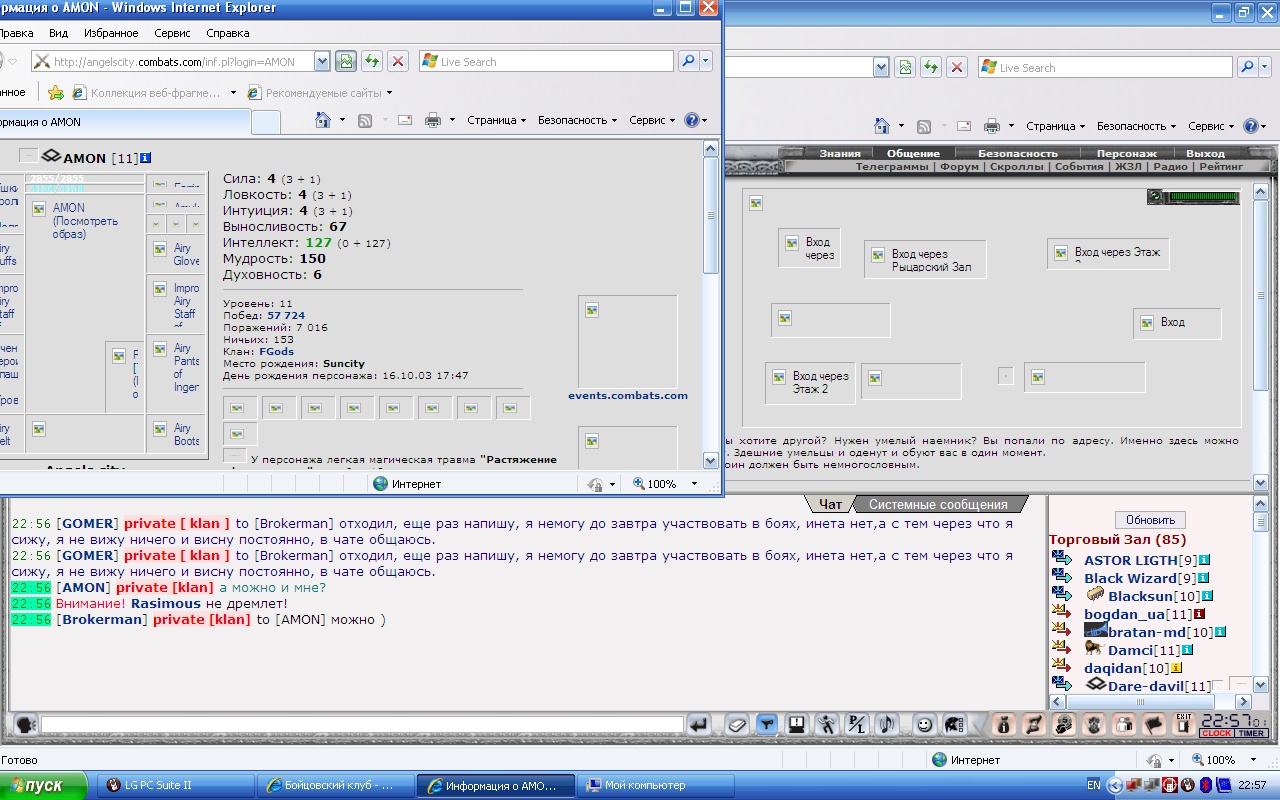
Task: Open info for player Blacksun
Action: pyautogui.click(x=1207, y=596)
